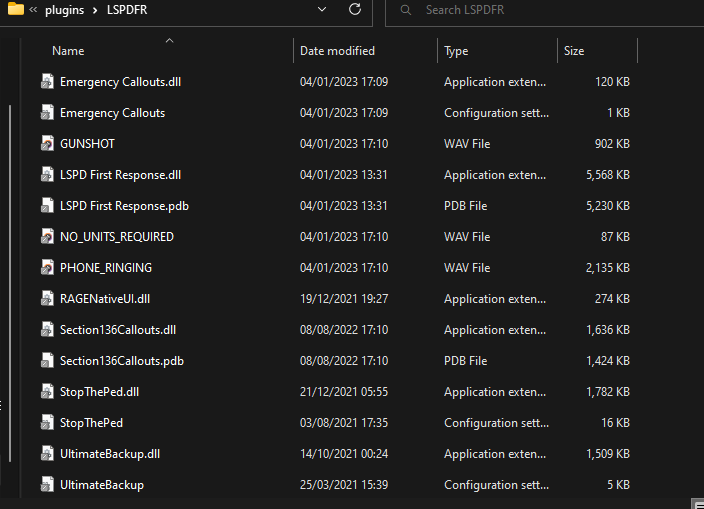This screenshot has height=509, width=704.
Task: Sort by the Type column header
Action: click(456, 51)
